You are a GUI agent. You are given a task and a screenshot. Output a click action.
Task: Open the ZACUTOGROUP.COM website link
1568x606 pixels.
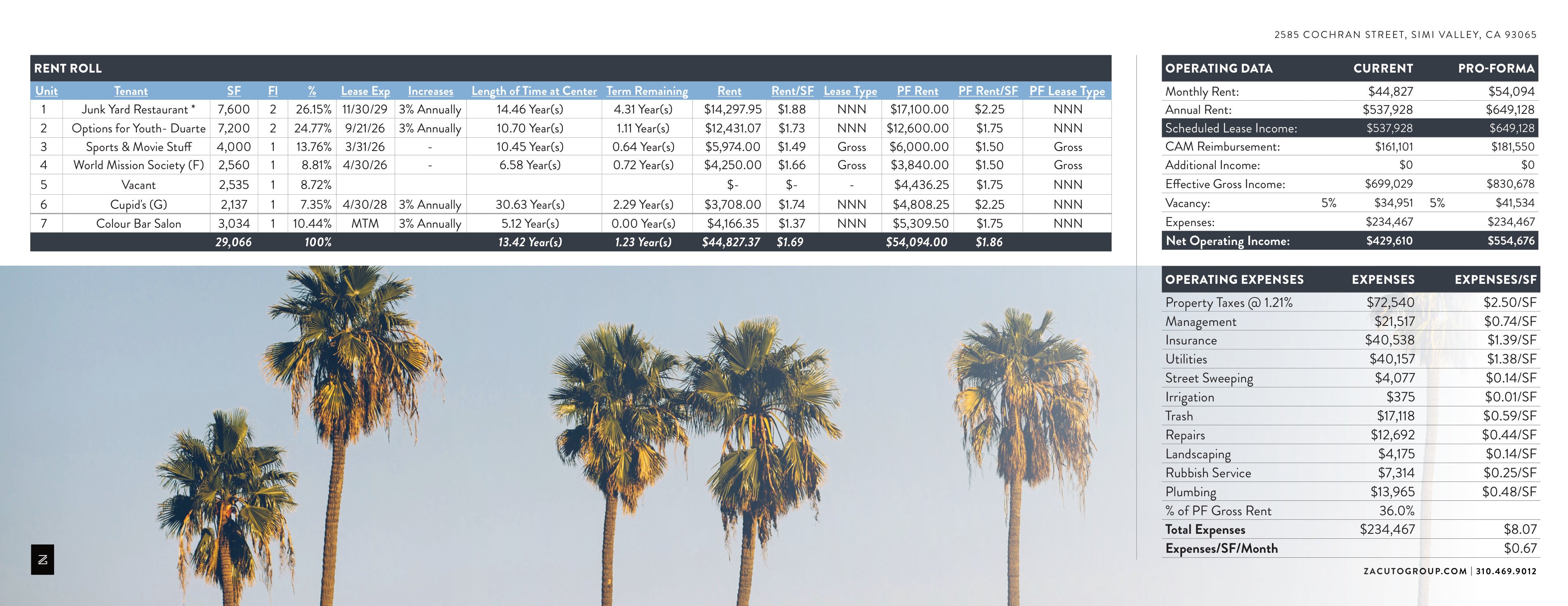[1415, 571]
